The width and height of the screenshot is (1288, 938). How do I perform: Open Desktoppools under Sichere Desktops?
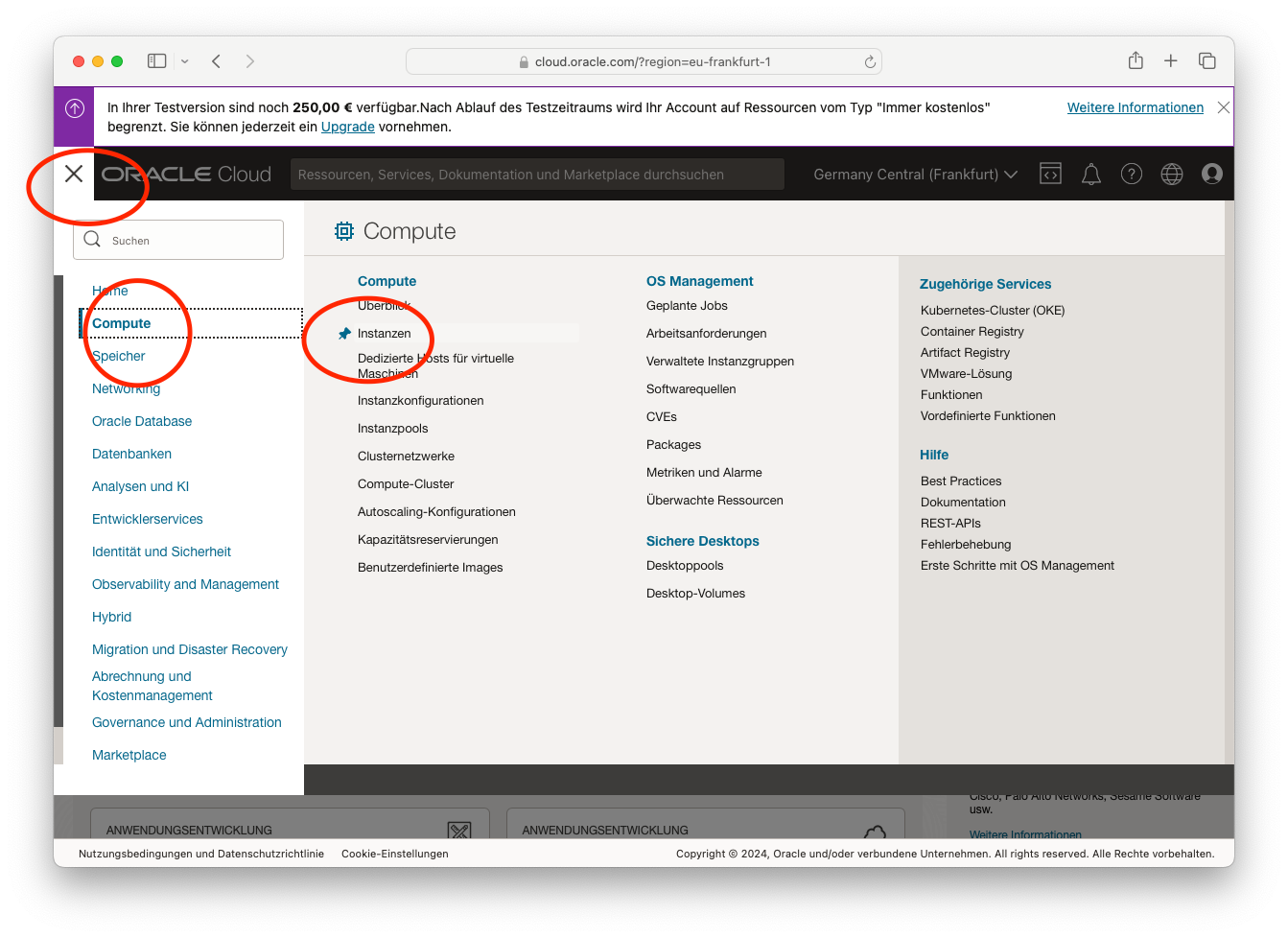tap(685, 566)
